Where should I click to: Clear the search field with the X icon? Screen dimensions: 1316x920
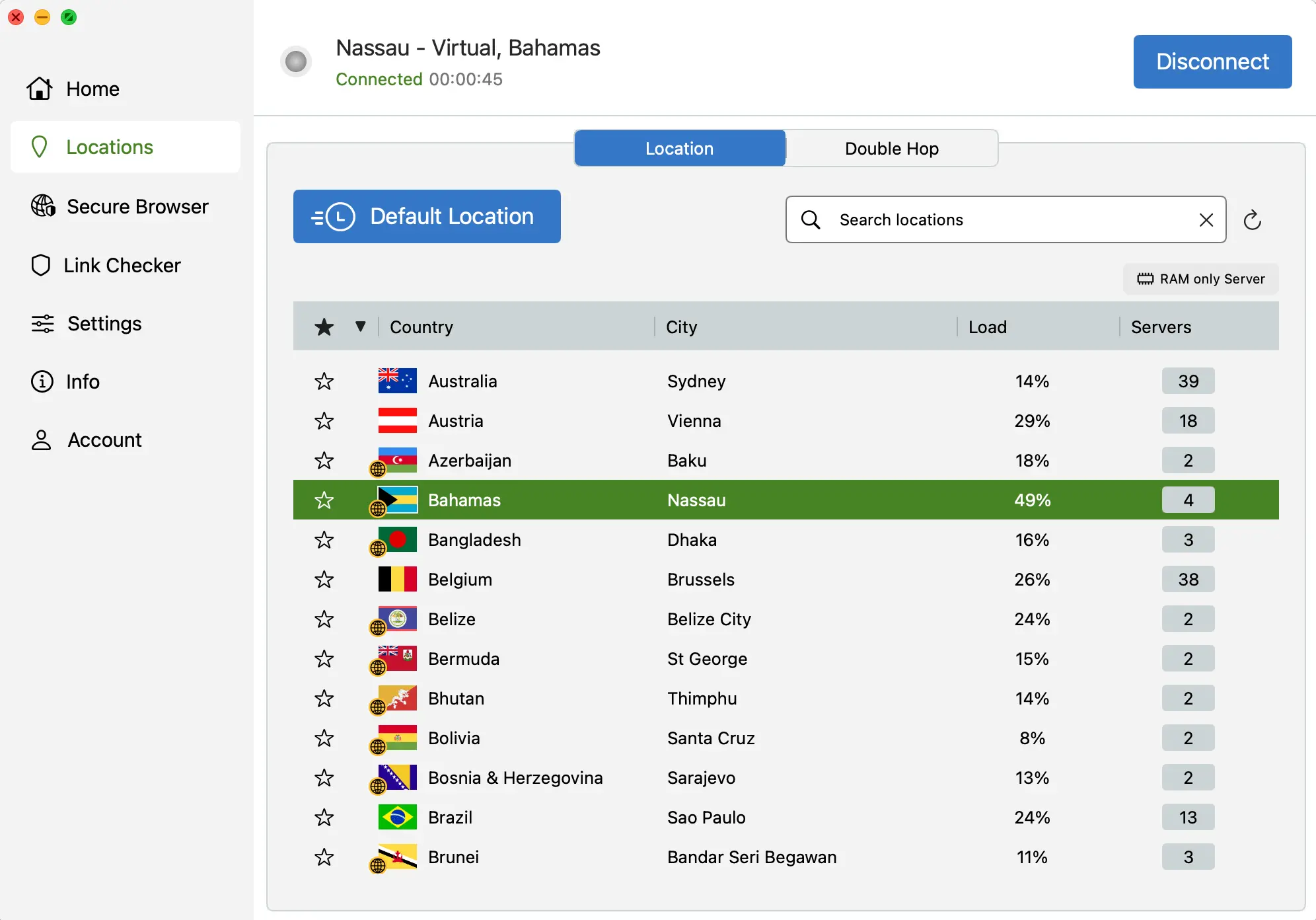pos(1207,219)
